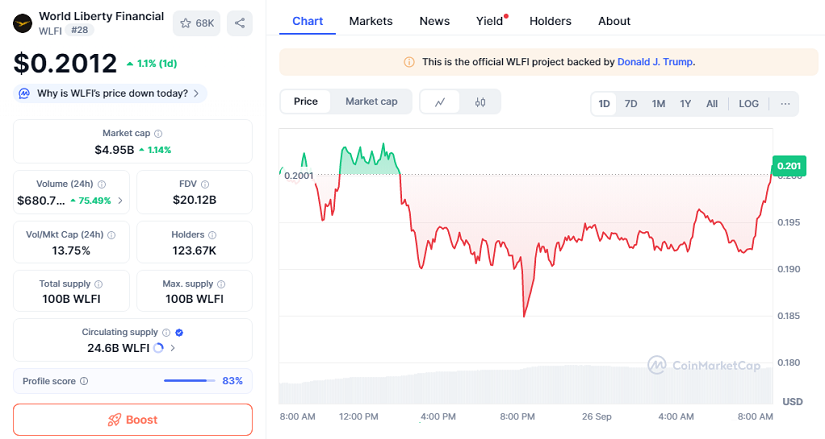Open Circulating supply info icon
This screenshot has width=825, height=439.
(x=166, y=333)
